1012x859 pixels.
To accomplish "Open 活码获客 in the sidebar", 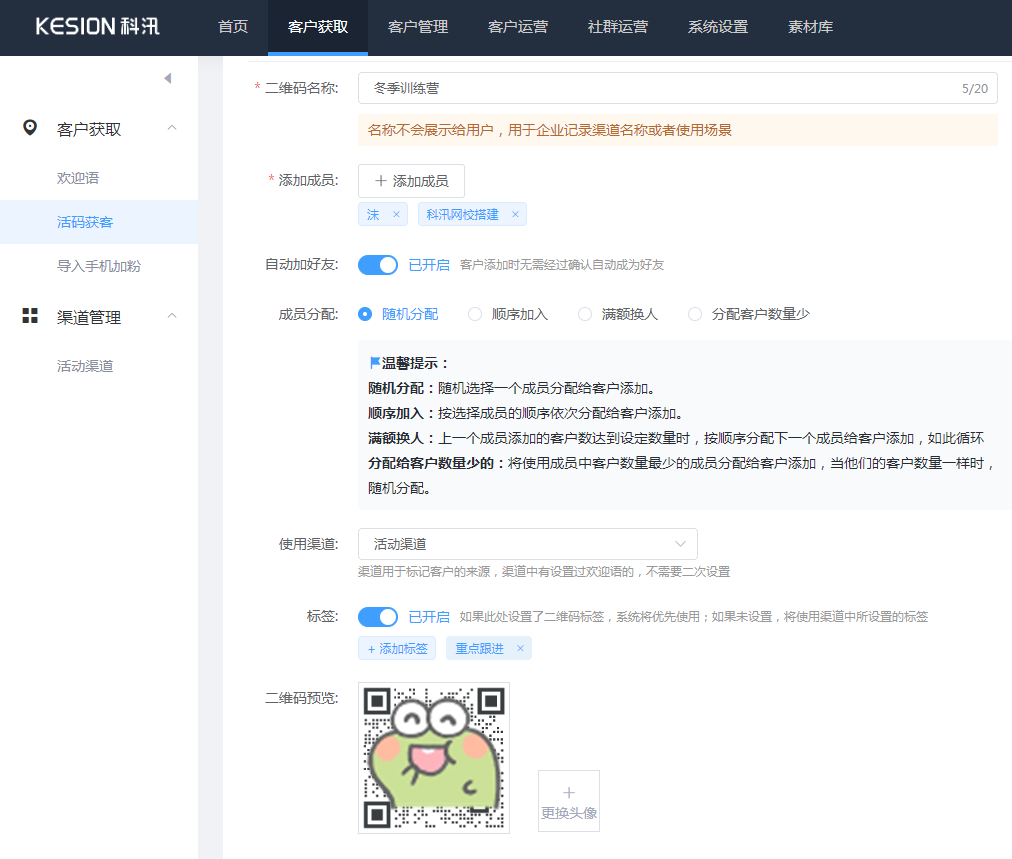I will coord(99,222).
